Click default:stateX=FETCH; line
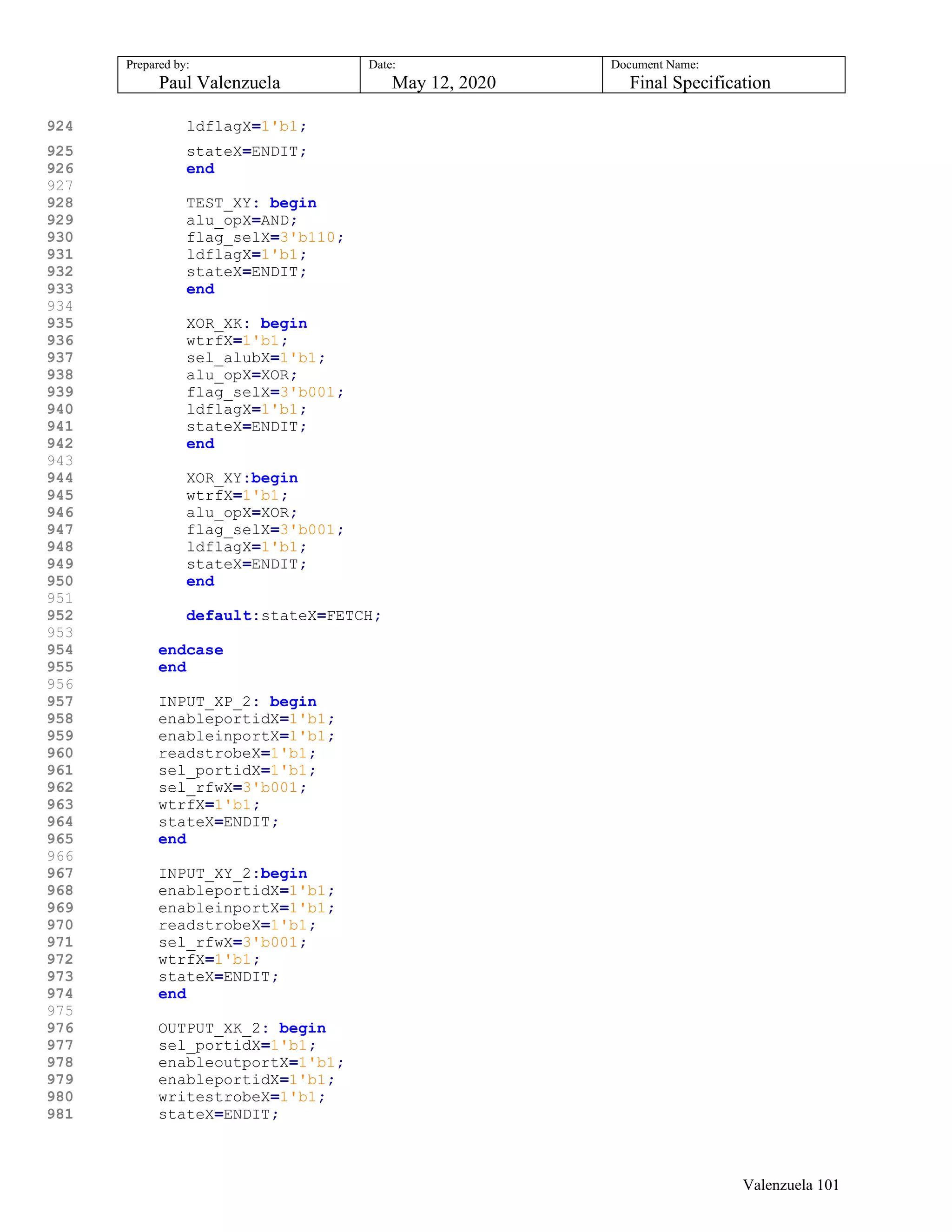952x1232 pixels. point(284,616)
